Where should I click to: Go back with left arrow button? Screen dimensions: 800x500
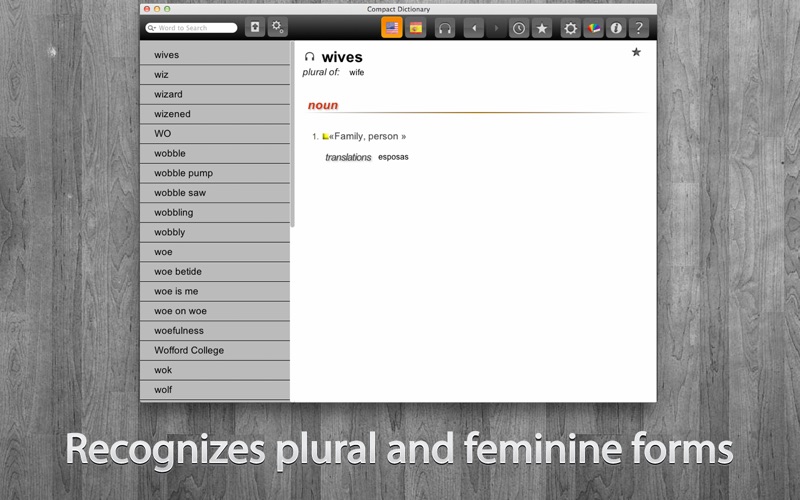[474, 28]
